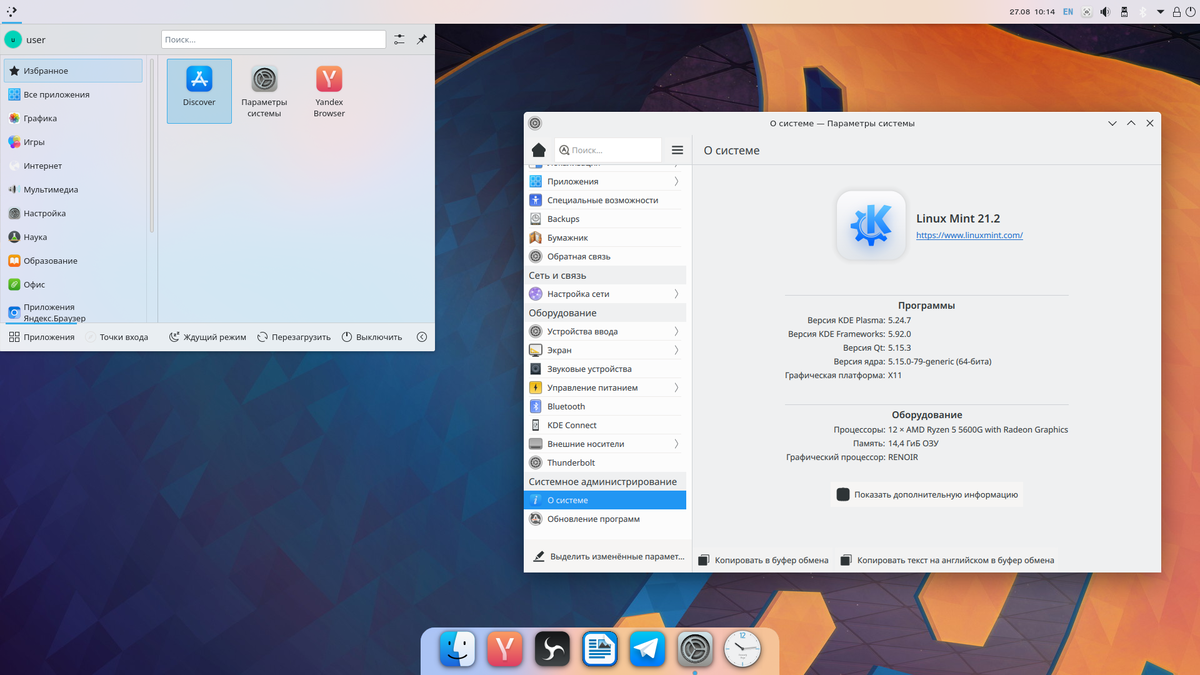Open Yandex Browser from the dock

(505, 650)
